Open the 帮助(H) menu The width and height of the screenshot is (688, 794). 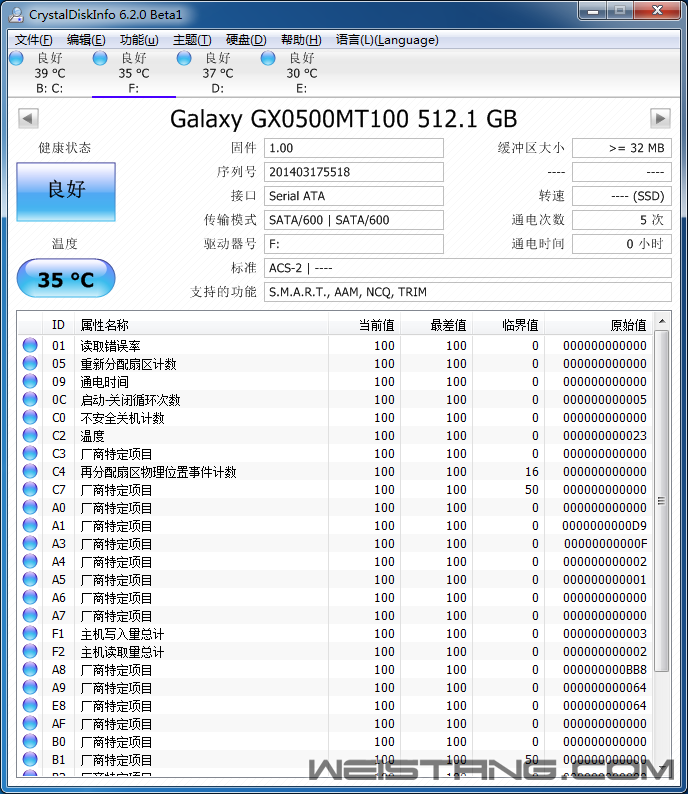coord(301,39)
